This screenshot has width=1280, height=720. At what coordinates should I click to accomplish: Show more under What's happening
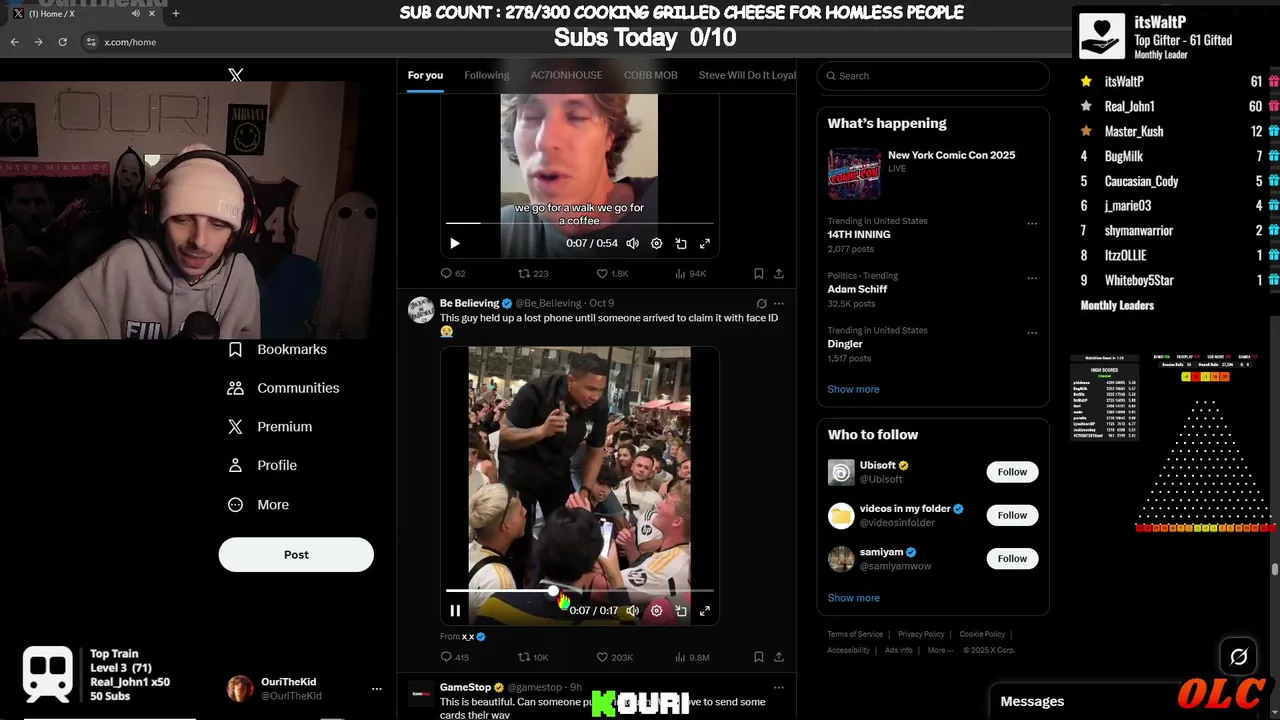coord(853,389)
